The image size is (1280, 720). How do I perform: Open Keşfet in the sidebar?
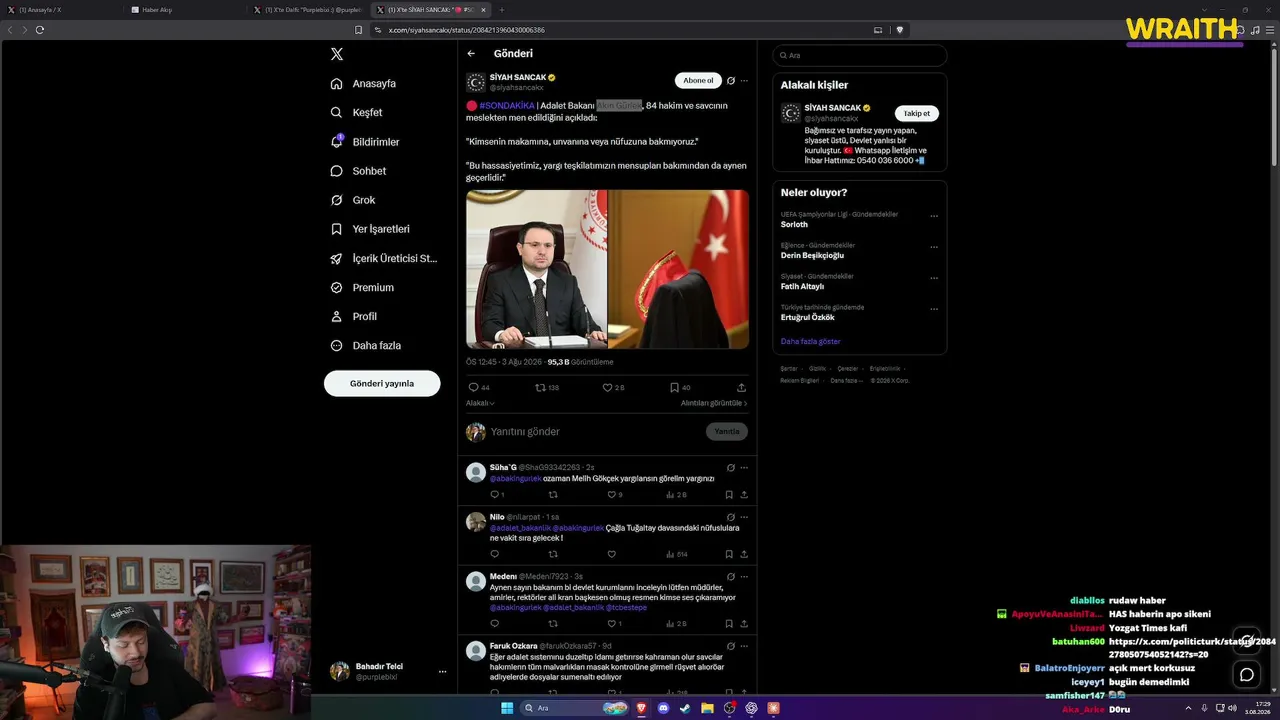coord(356,113)
